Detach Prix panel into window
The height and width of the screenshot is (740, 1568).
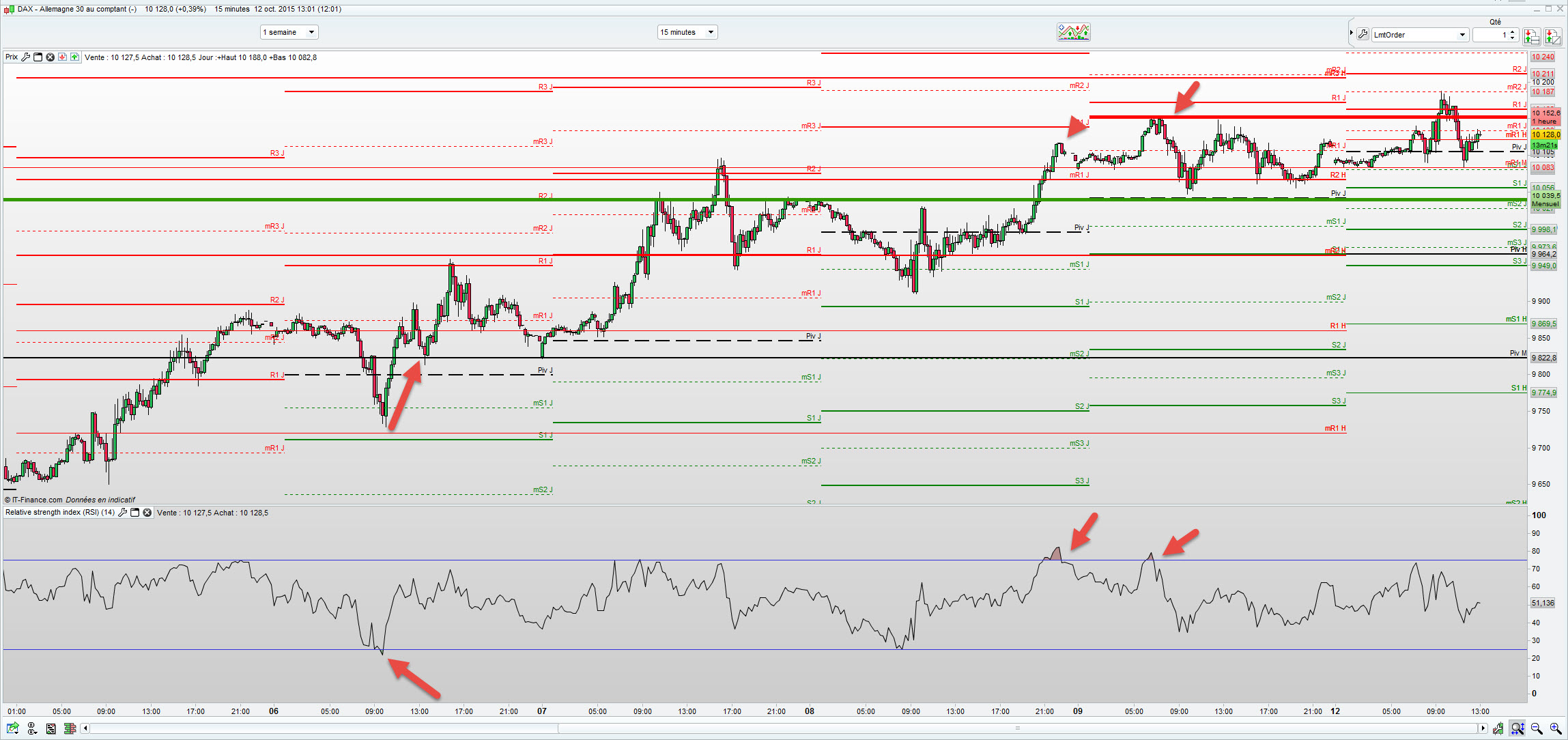pyautogui.click(x=38, y=57)
